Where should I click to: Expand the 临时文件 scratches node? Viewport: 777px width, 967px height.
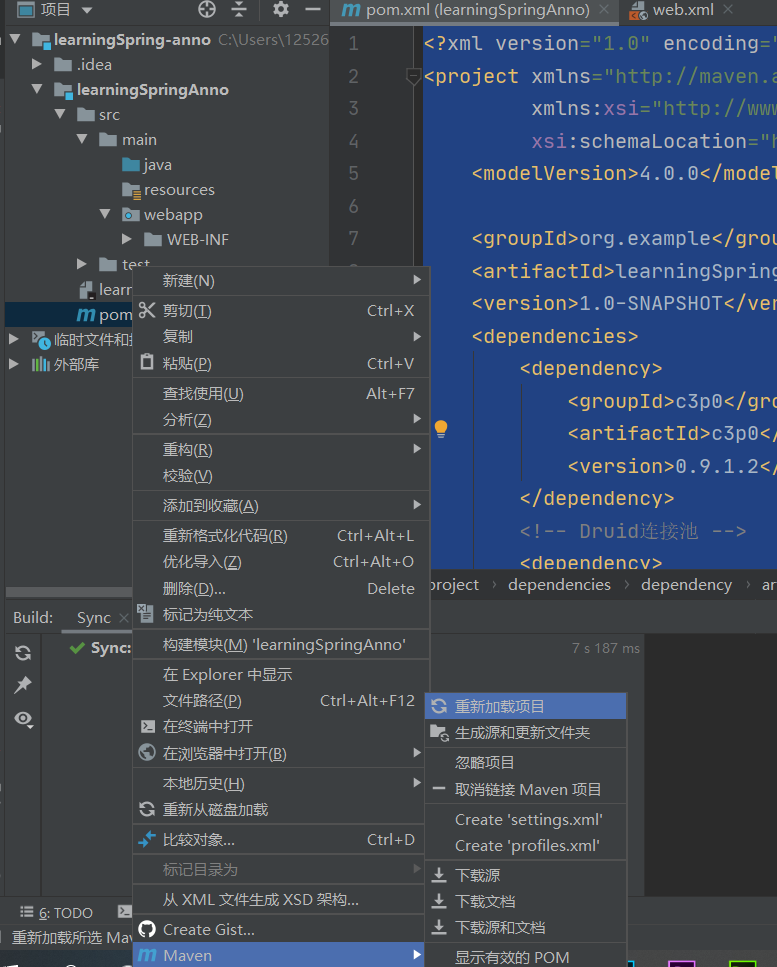tap(14, 339)
